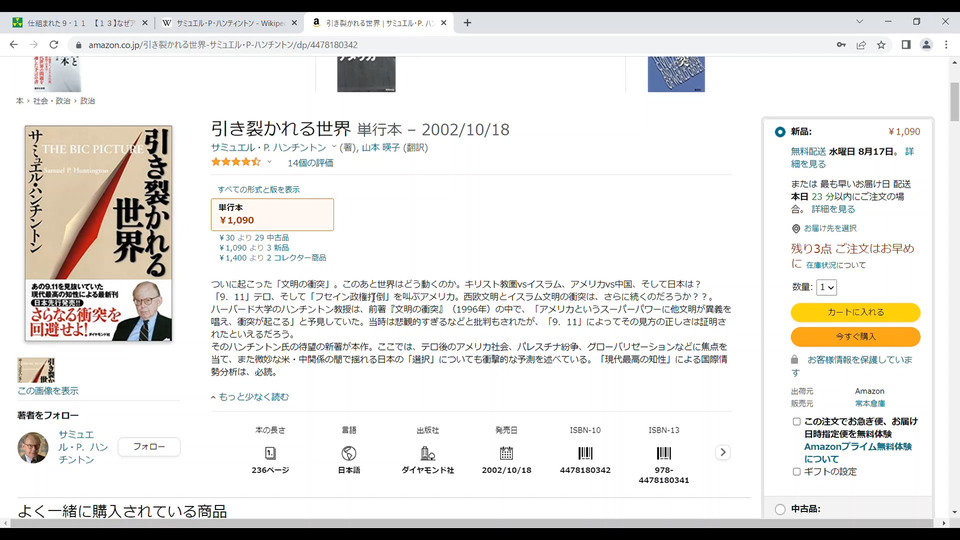Open the password key icon in address bar
The image size is (960, 540).
841,45
